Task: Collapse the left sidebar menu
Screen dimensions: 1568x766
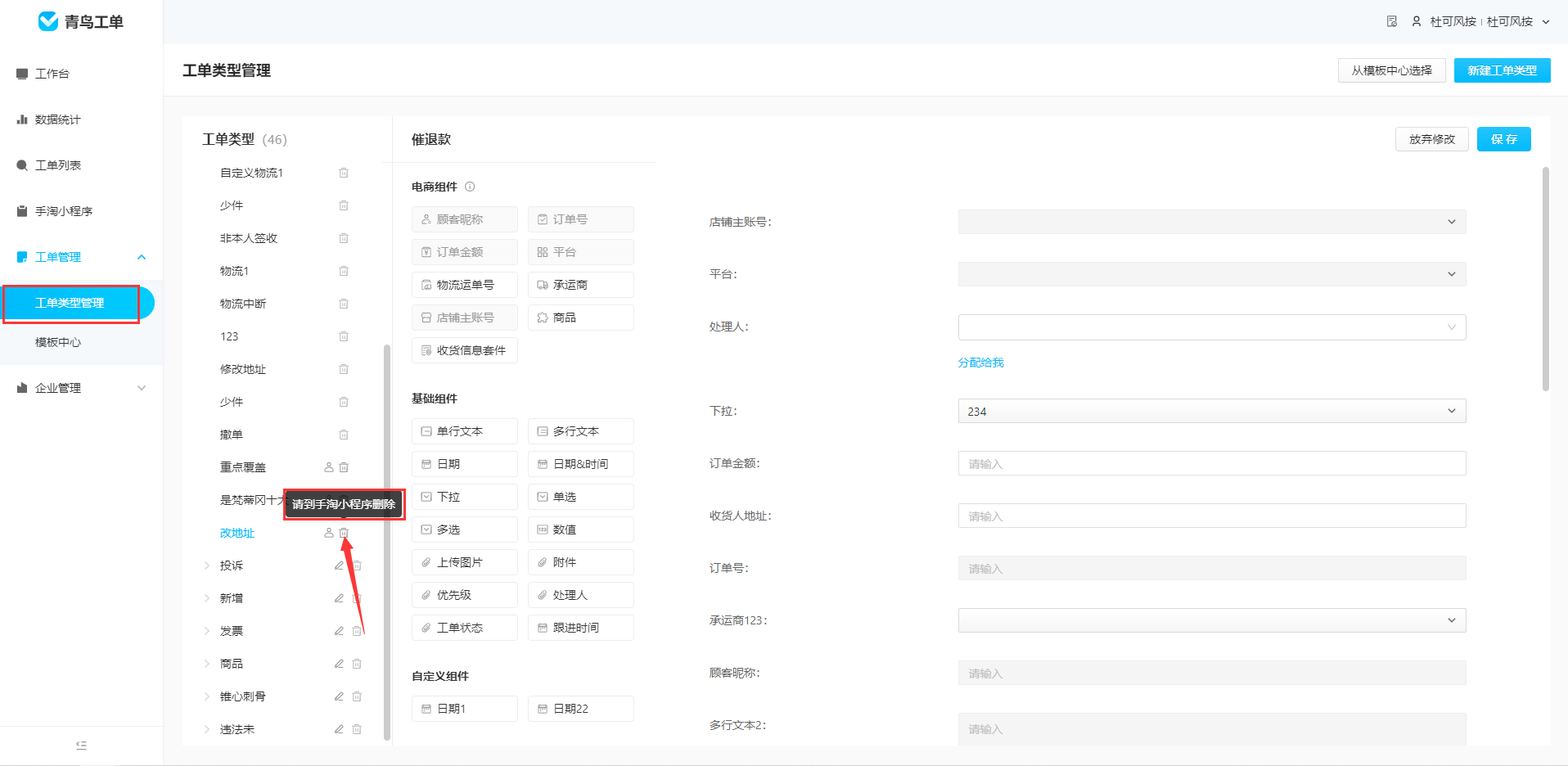Action: [x=81, y=746]
